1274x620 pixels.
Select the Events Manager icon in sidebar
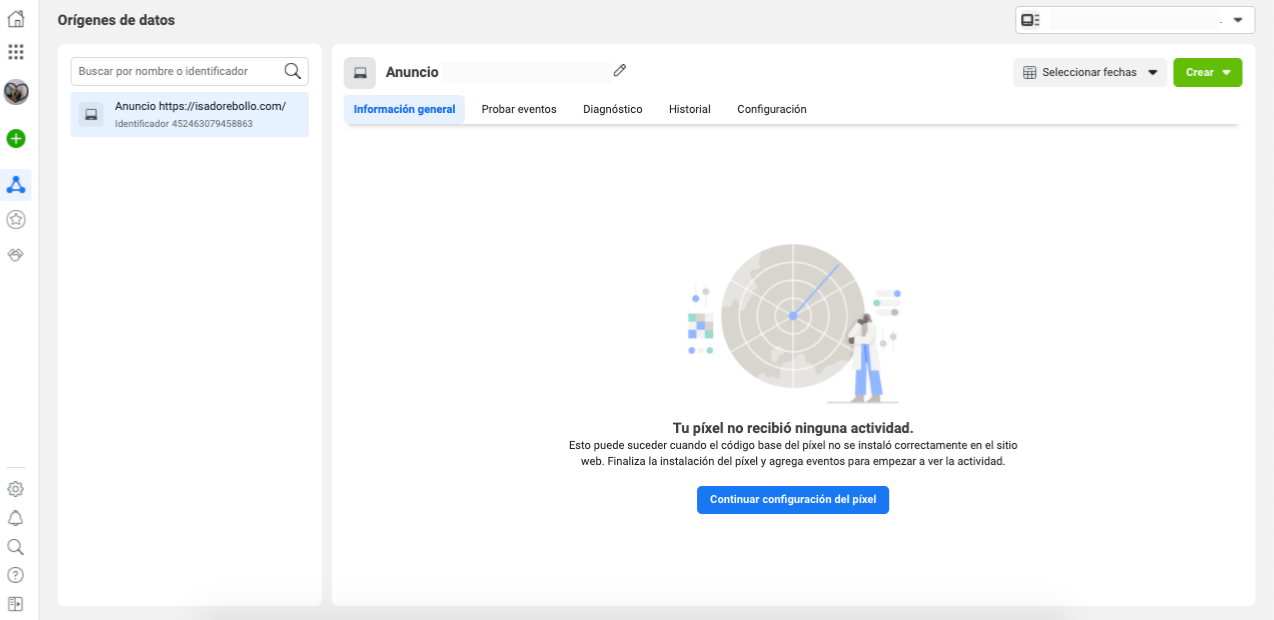(x=15, y=184)
